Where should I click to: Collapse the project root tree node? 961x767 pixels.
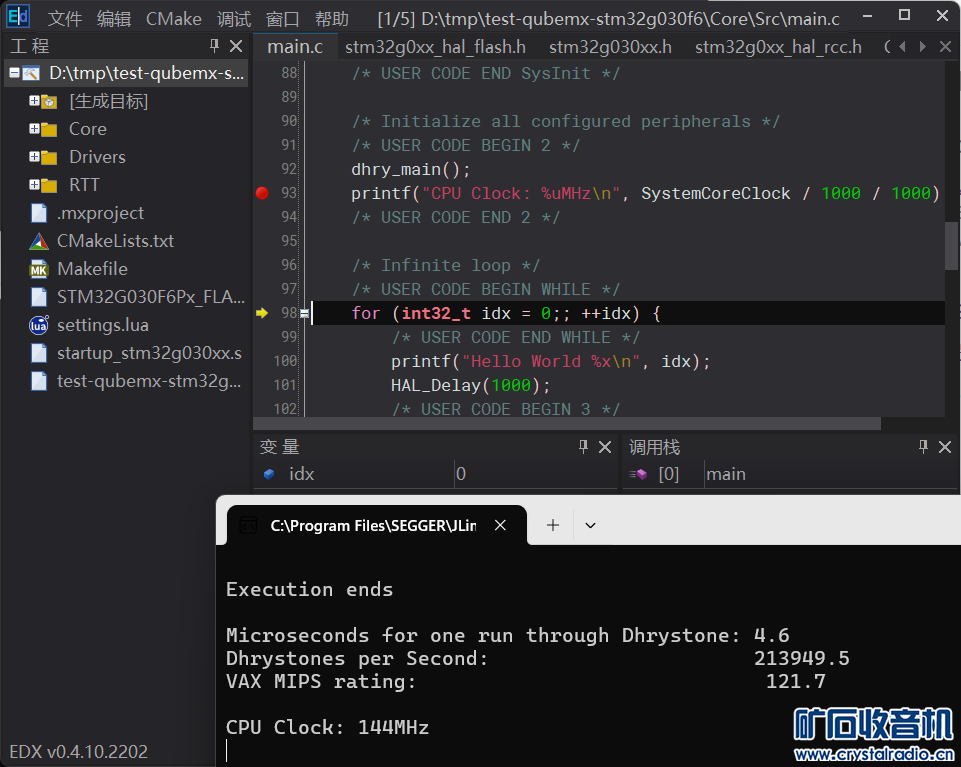[15, 73]
